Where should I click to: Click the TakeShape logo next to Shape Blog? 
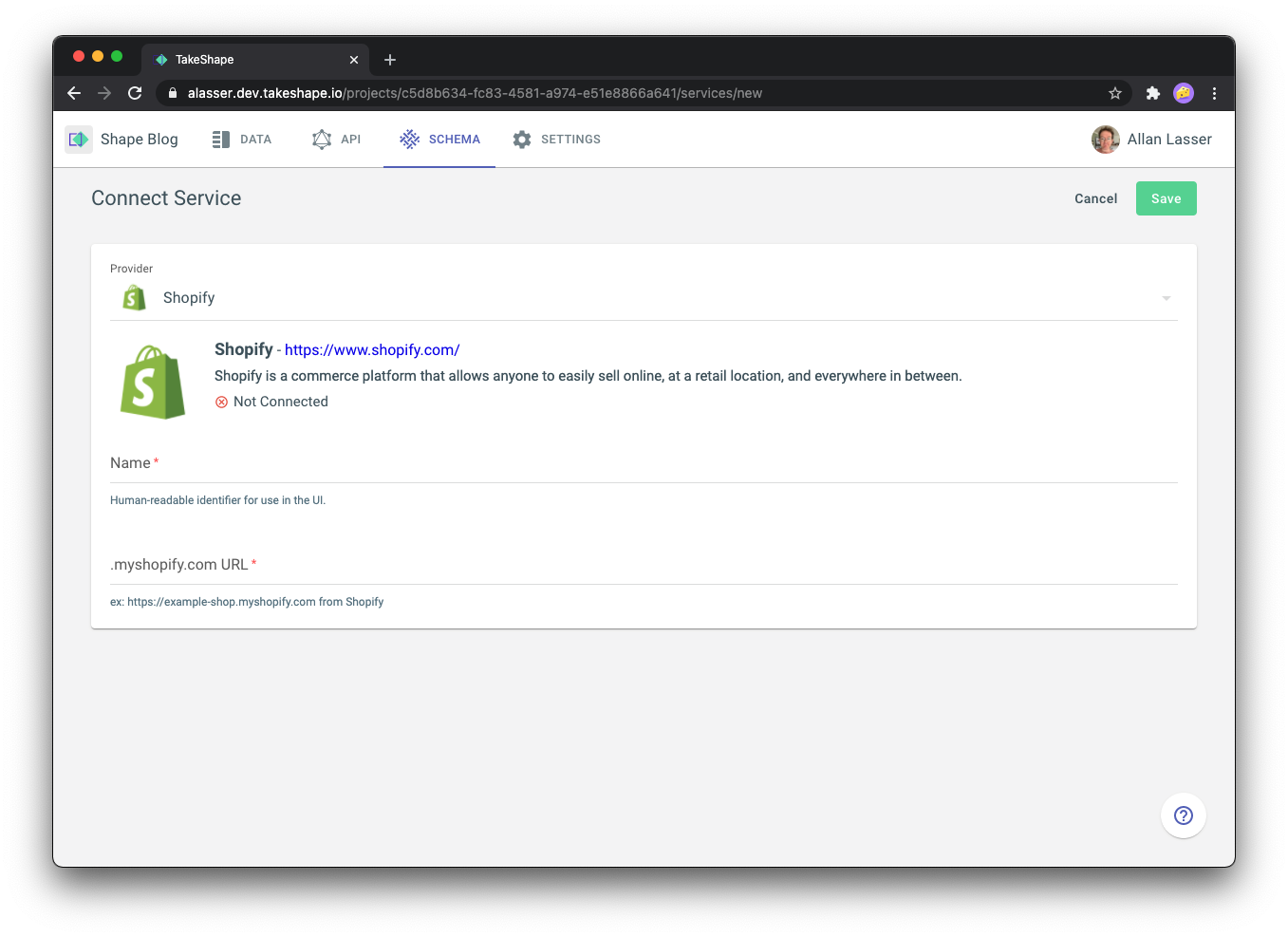[79, 140]
